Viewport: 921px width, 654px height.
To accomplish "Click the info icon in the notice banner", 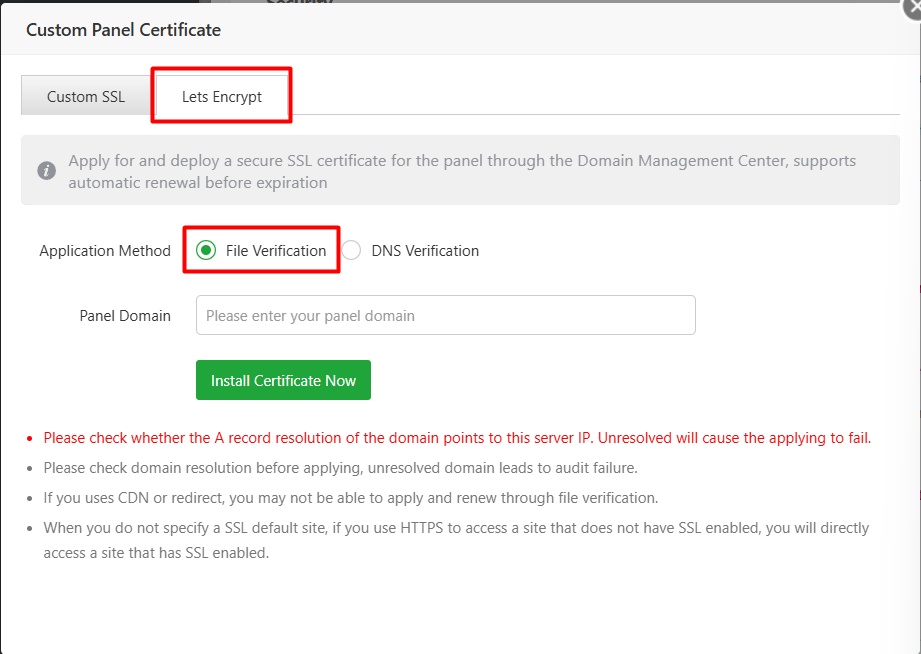I will coord(46,171).
